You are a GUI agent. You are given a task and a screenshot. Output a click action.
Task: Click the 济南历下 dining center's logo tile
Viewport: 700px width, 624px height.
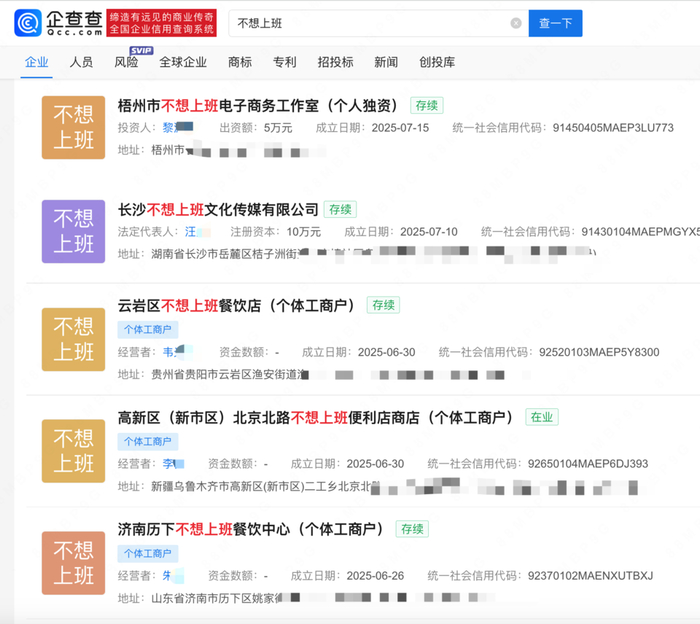pyautogui.click(x=73, y=563)
